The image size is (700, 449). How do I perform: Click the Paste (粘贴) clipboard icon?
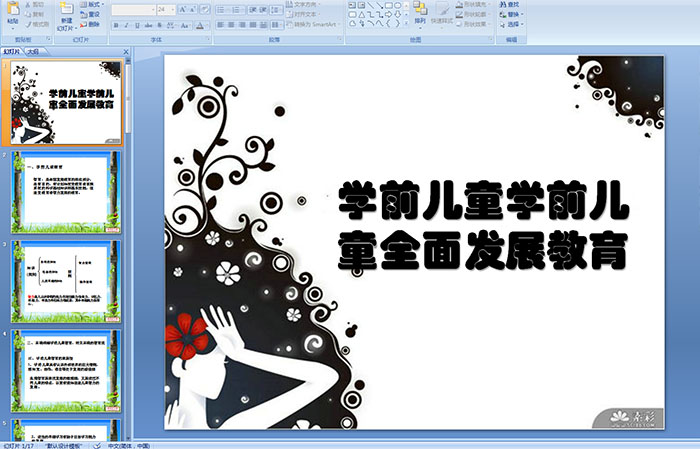pos(13,9)
